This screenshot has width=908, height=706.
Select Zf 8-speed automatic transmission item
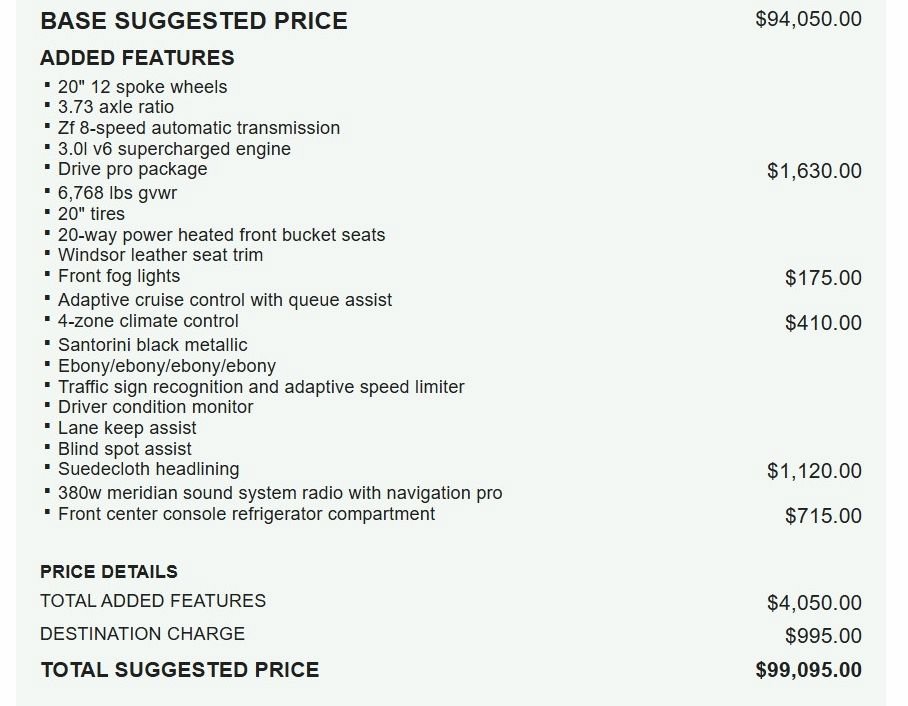pos(199,128)
